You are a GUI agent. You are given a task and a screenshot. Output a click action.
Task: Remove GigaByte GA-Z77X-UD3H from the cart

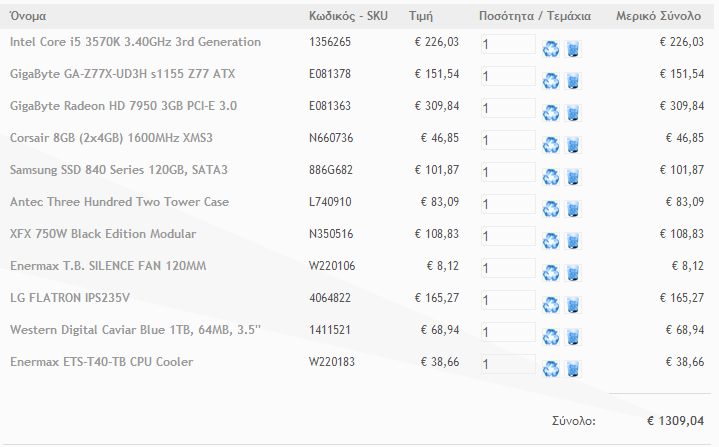tap(573, 81)
